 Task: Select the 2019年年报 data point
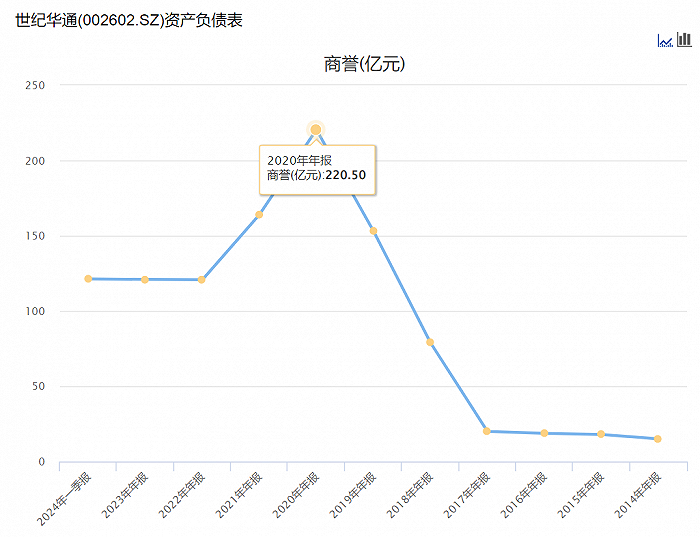(373, 231)
